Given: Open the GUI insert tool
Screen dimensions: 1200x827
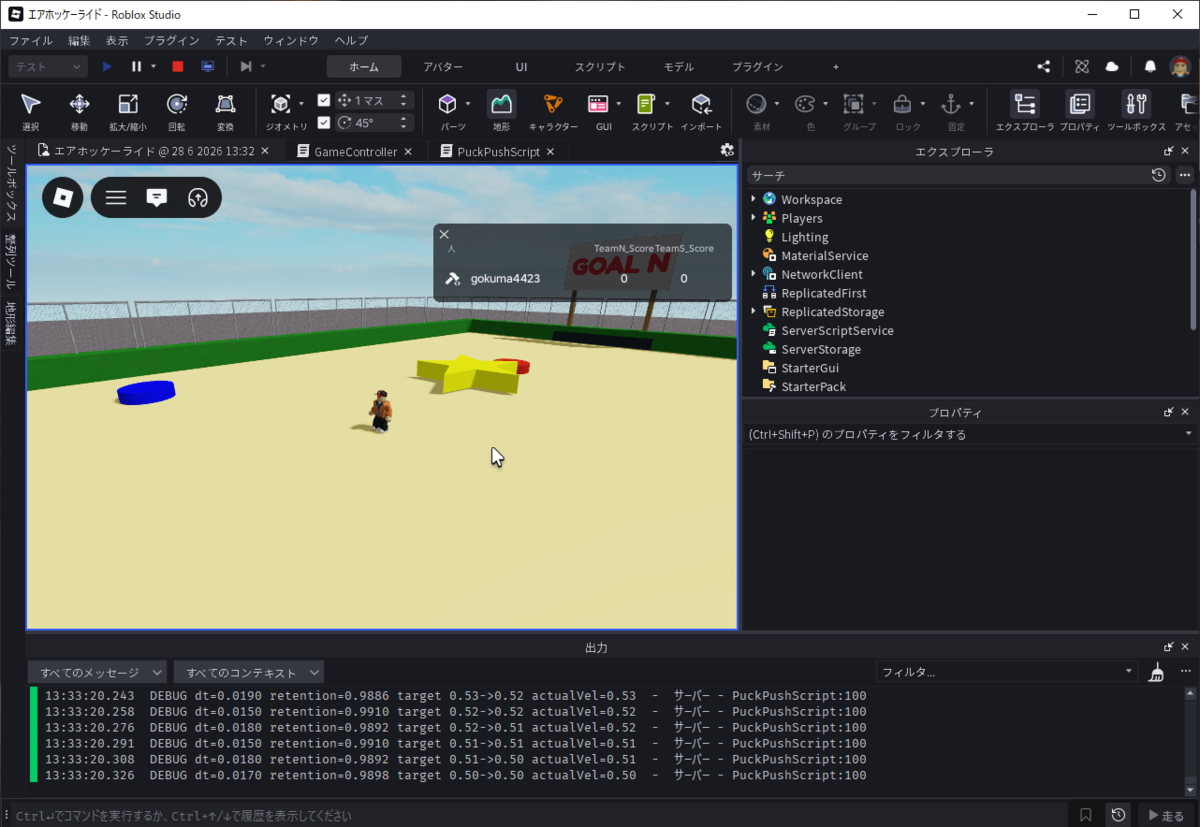Looking at the screenshot, I should point(598,104).
